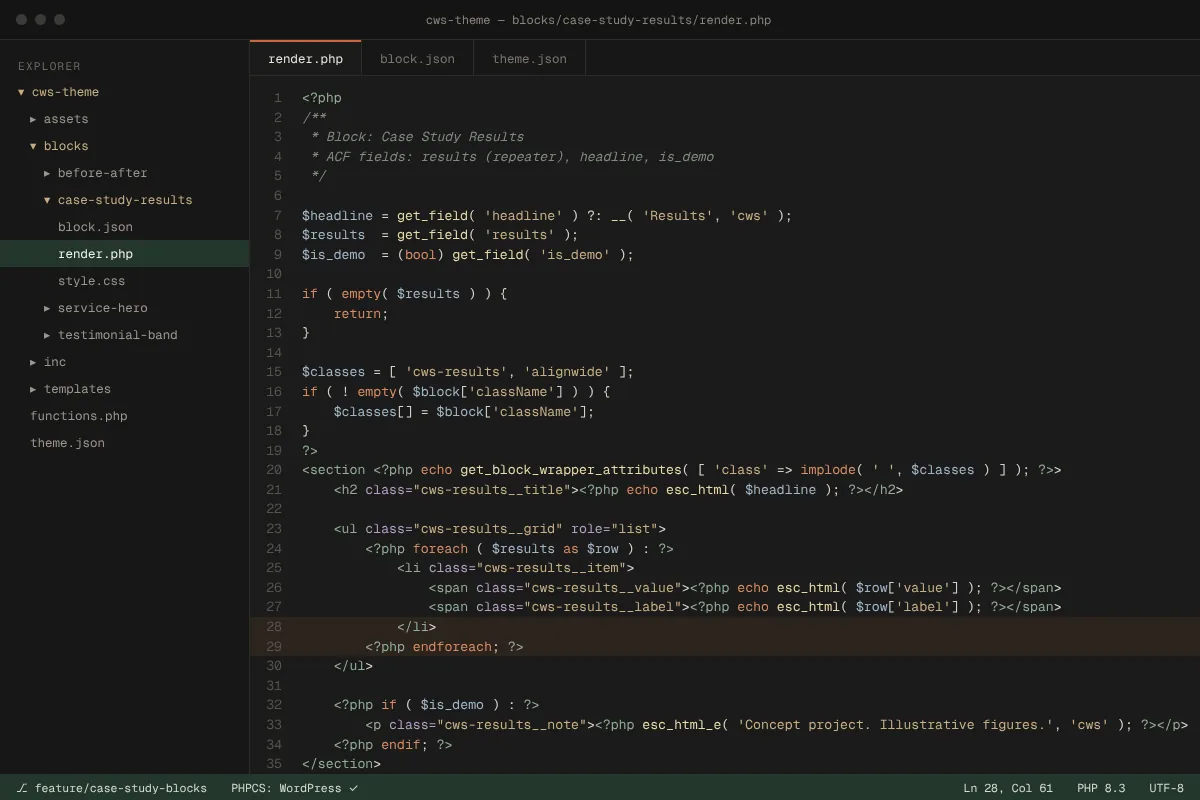1200x800 pixels.
Task: Click the li cws-results__item line
Action: 516,568
